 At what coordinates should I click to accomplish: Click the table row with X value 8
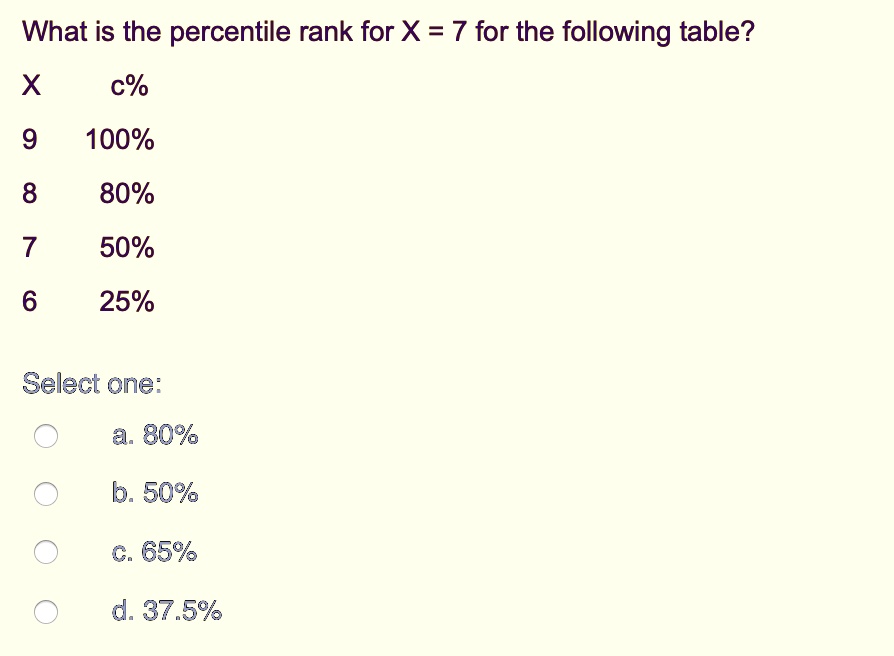(x=30, y=193)
